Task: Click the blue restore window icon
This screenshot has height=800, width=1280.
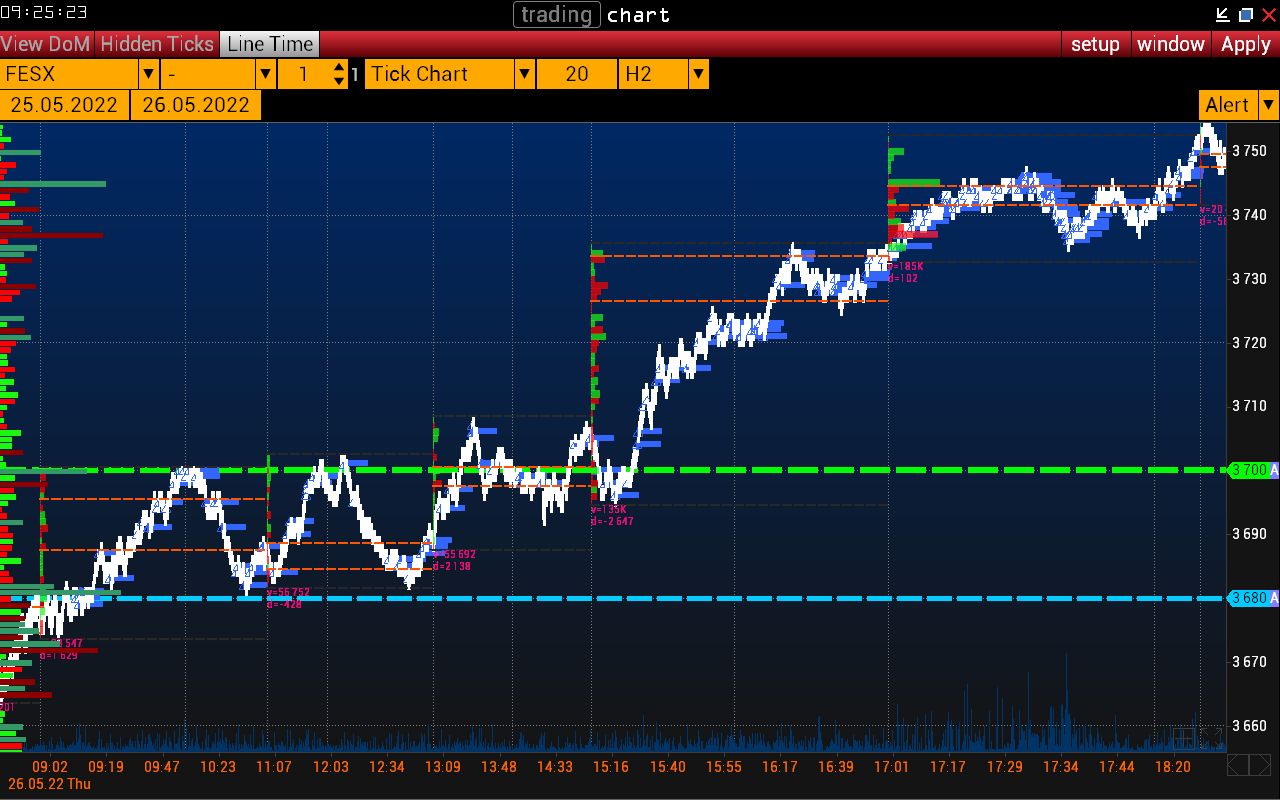Action: point(1246,15)
